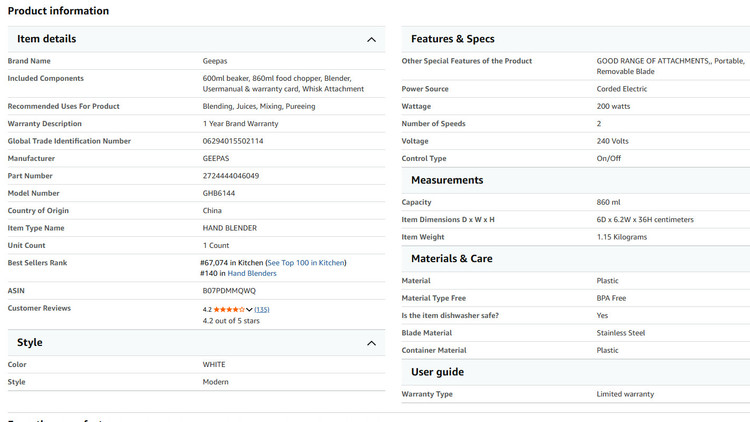Click the Number of Speeds label

click(433, 123)
